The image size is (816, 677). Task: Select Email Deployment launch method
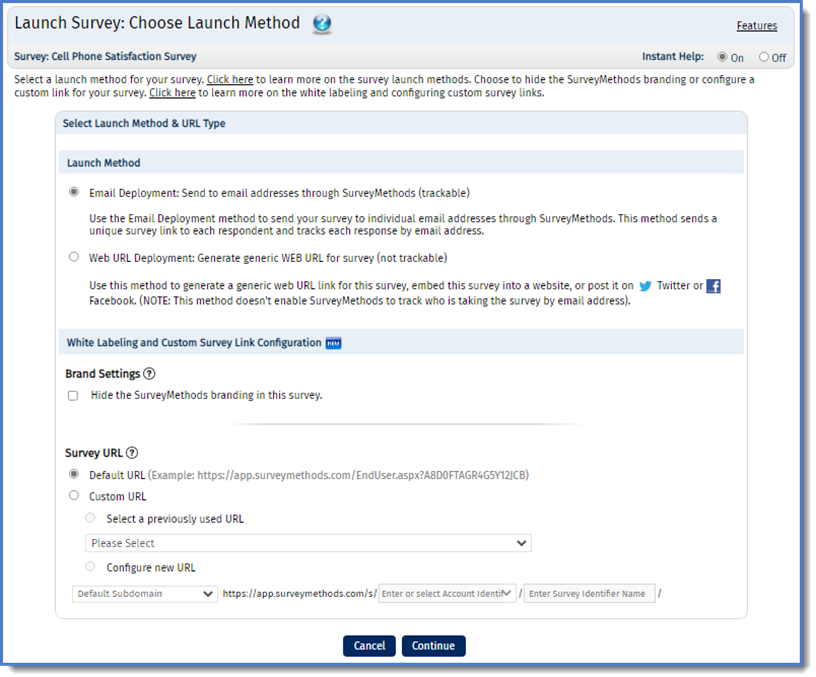click(74, 192)
